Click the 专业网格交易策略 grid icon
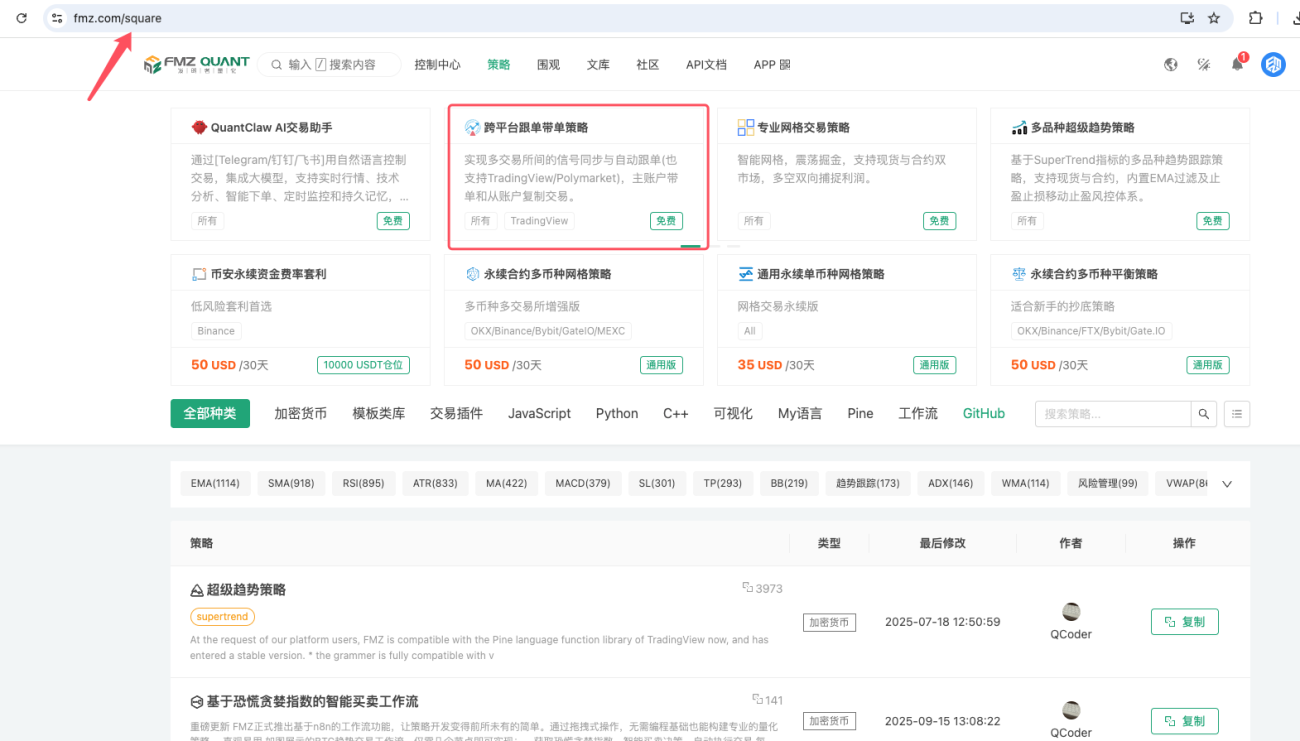The width and height of the screenshot is (1300, 741). [746, 127]
